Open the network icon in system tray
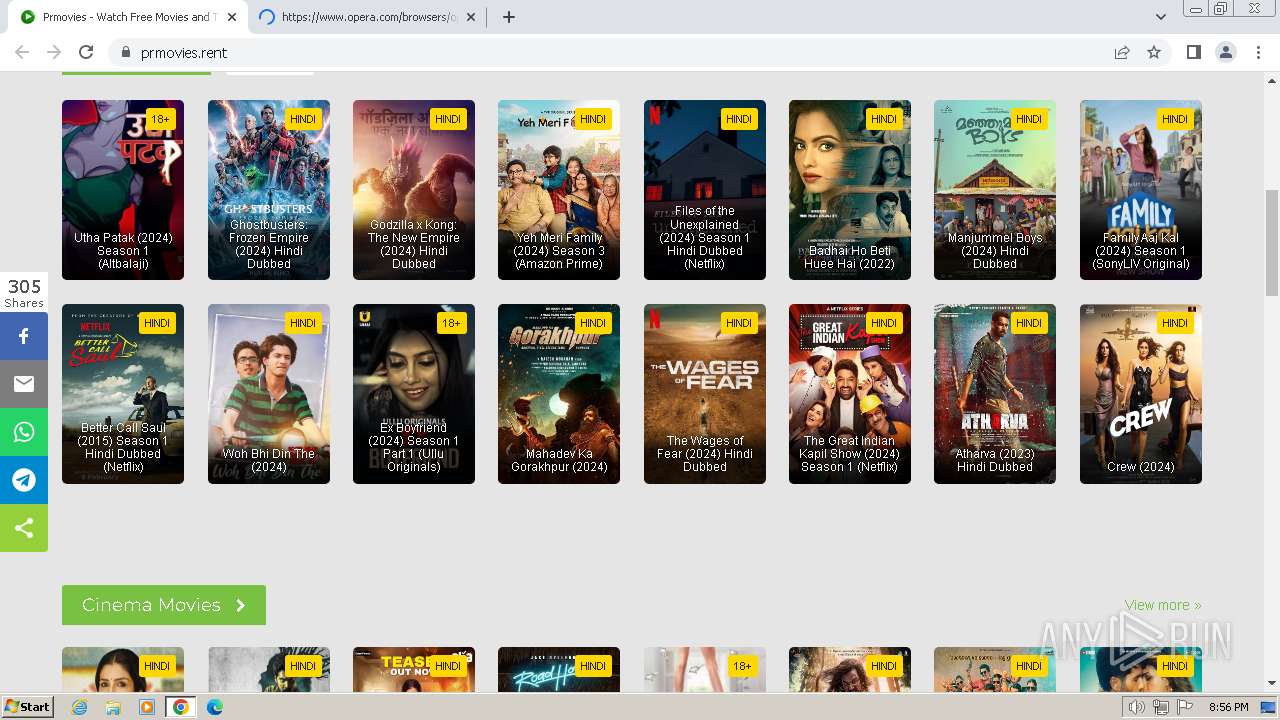This screenshot has width=1280, height=720. tap(1160, 707)
